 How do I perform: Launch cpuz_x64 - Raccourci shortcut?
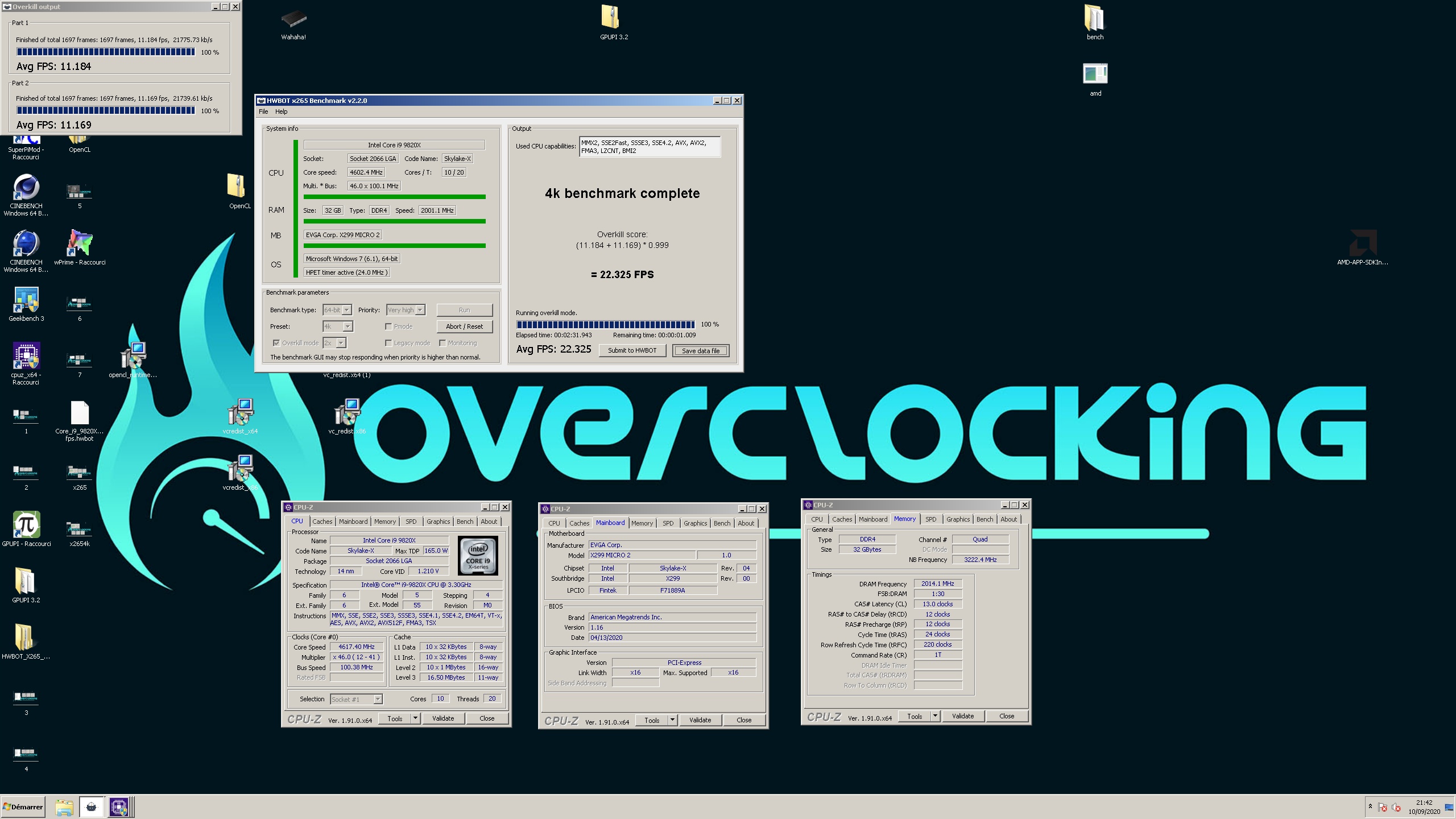(x=26, y=364)
